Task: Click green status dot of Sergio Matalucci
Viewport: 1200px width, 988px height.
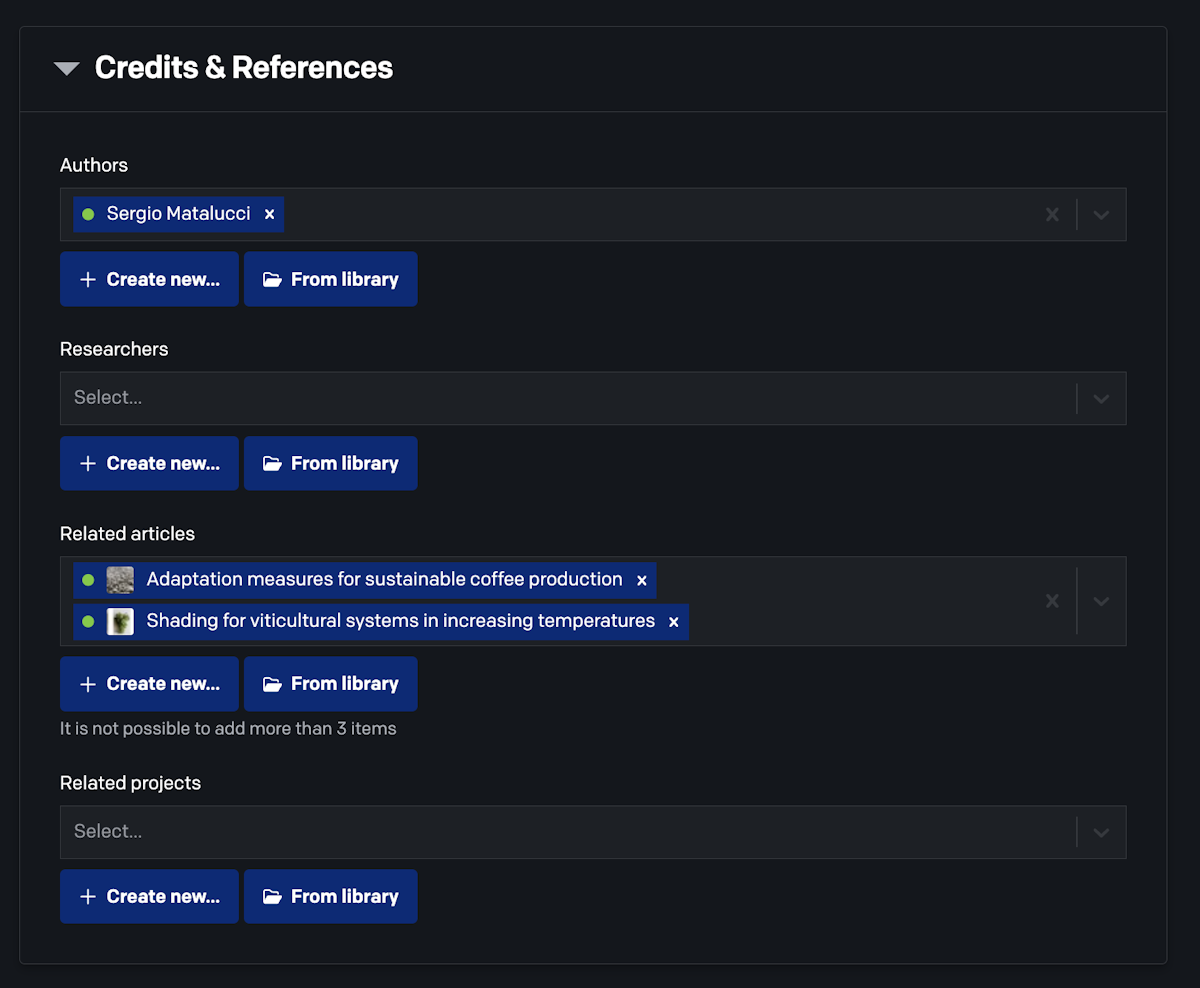Action: click(x=88, y=214)
